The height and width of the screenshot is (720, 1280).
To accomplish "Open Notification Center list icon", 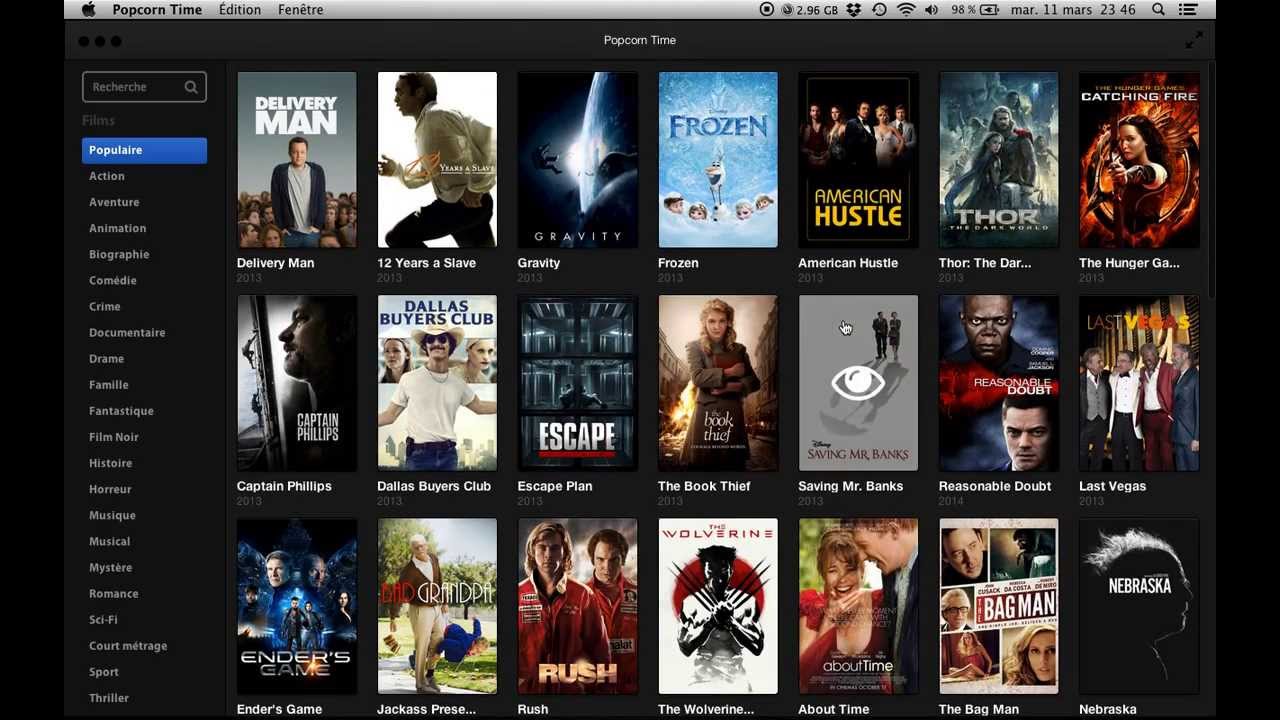I will point(1188,10).
